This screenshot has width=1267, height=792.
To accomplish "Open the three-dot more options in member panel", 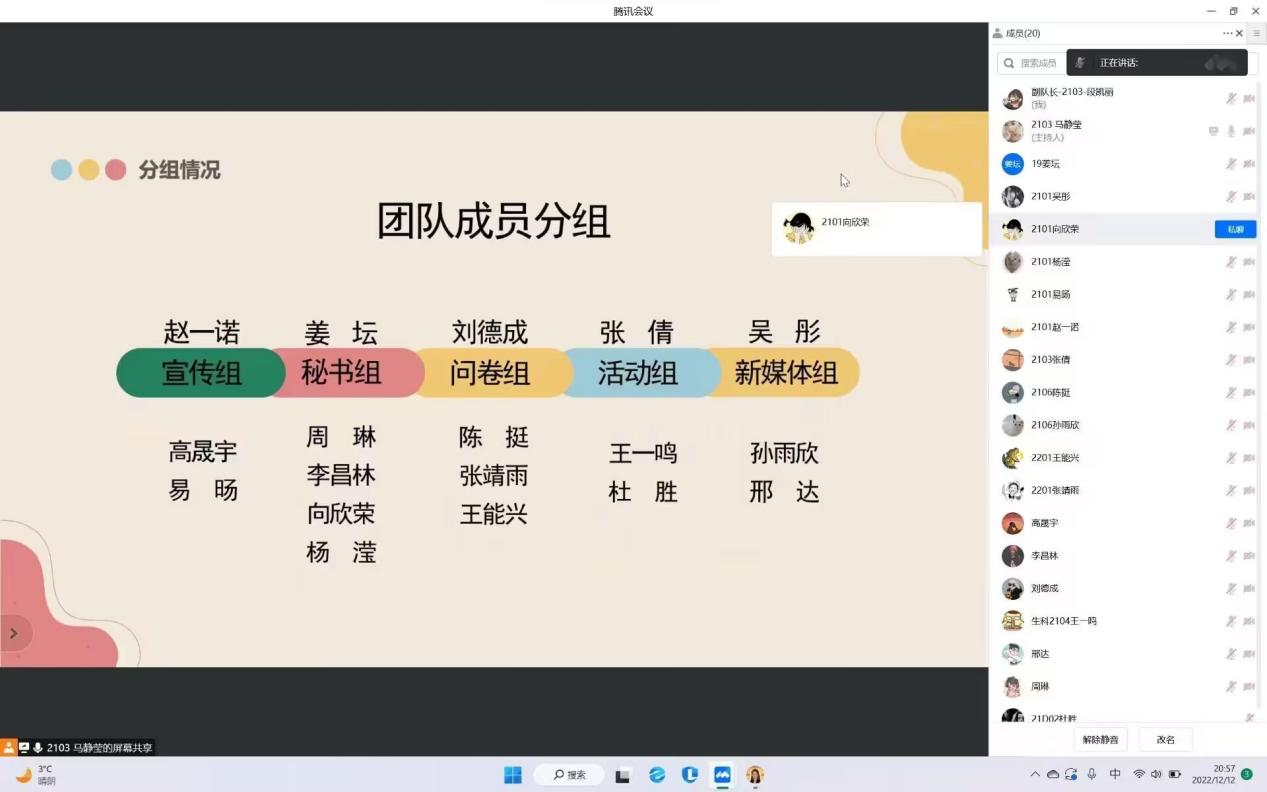I will [1227, 34].
